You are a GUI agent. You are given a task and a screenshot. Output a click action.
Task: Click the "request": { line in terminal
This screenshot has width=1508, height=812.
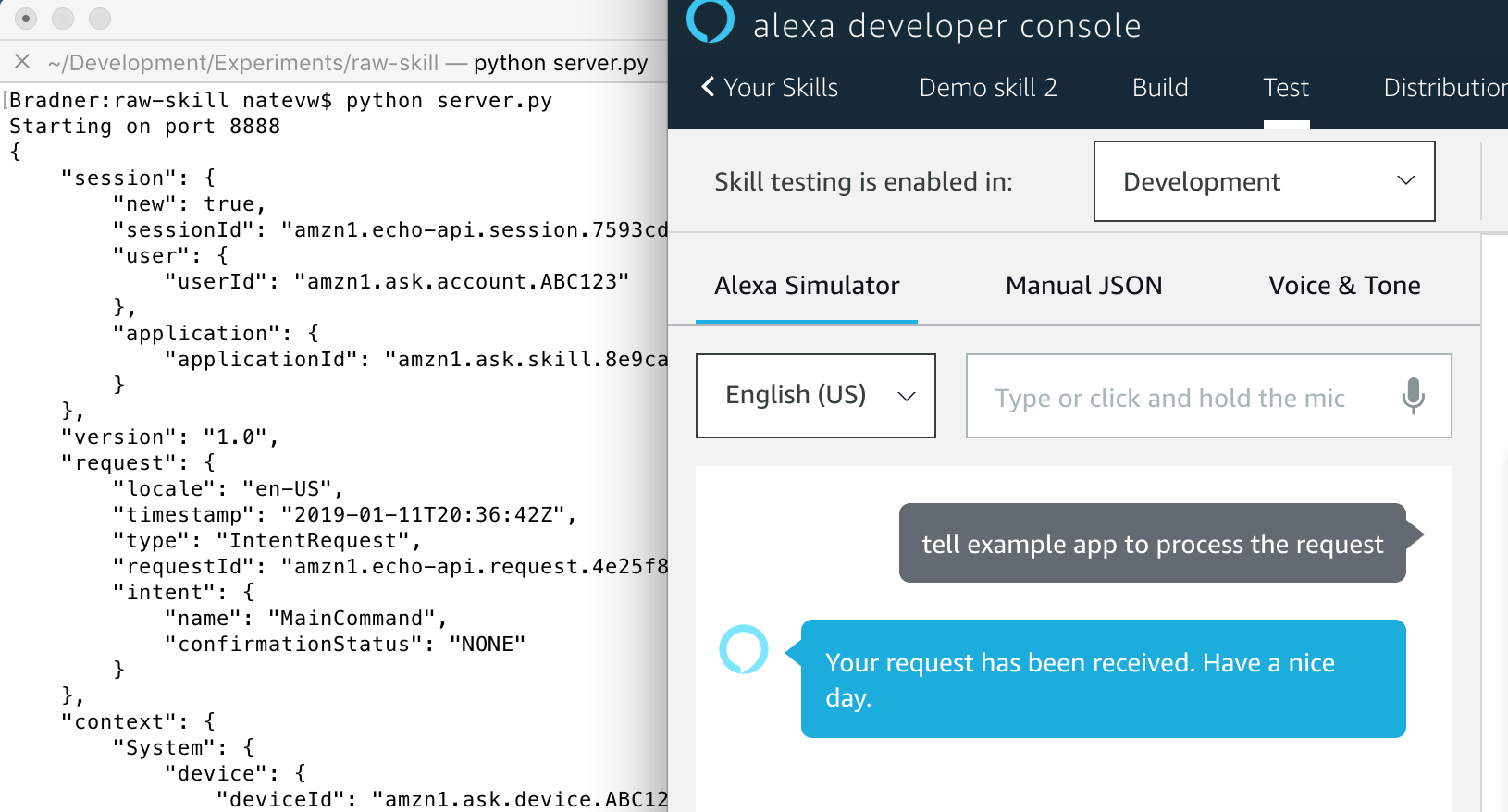138,463
